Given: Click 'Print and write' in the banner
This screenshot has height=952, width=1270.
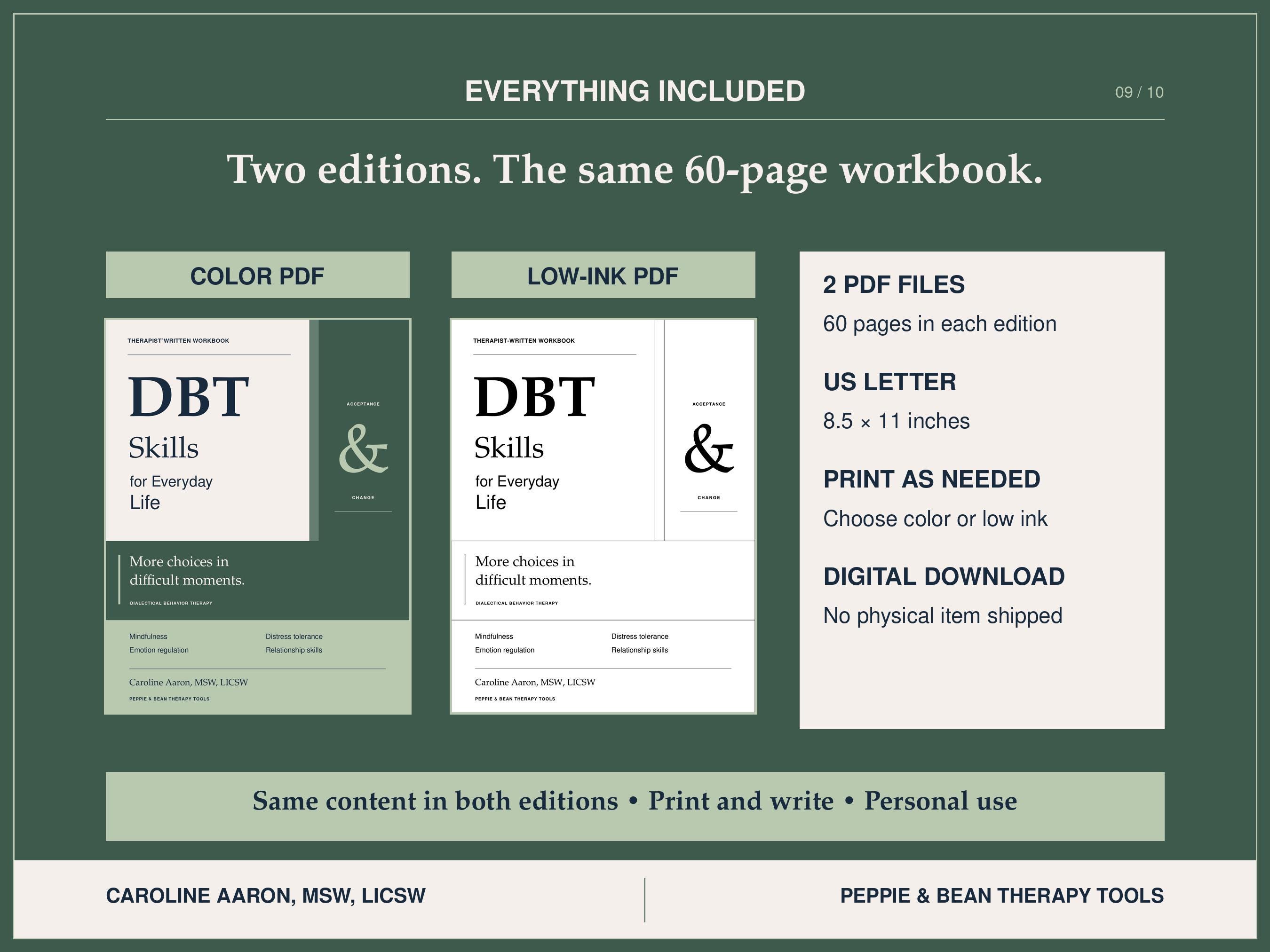Looking at the screenshot, I should (x=741, y=801).
